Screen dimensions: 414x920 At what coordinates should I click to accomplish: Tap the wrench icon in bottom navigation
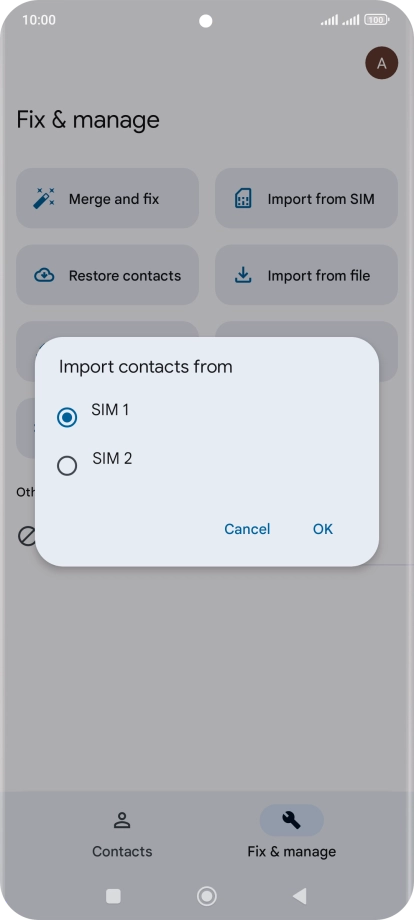(x=291, y=820)
